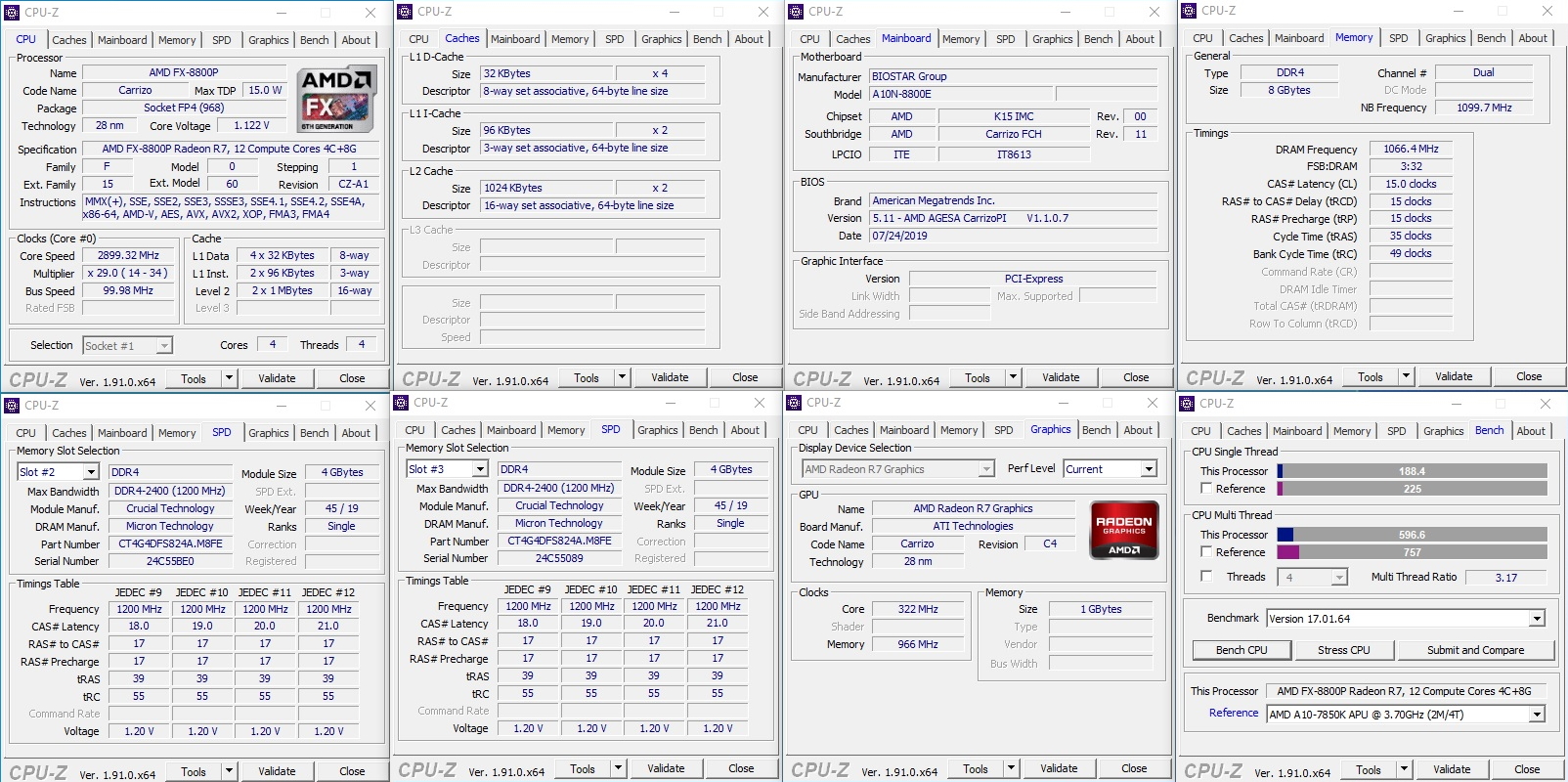This screenshot has width=1568, height=782.
Task: Switch to Graphics tab in the Slot #2 SPD window
Action: click(x=269, y=433)
